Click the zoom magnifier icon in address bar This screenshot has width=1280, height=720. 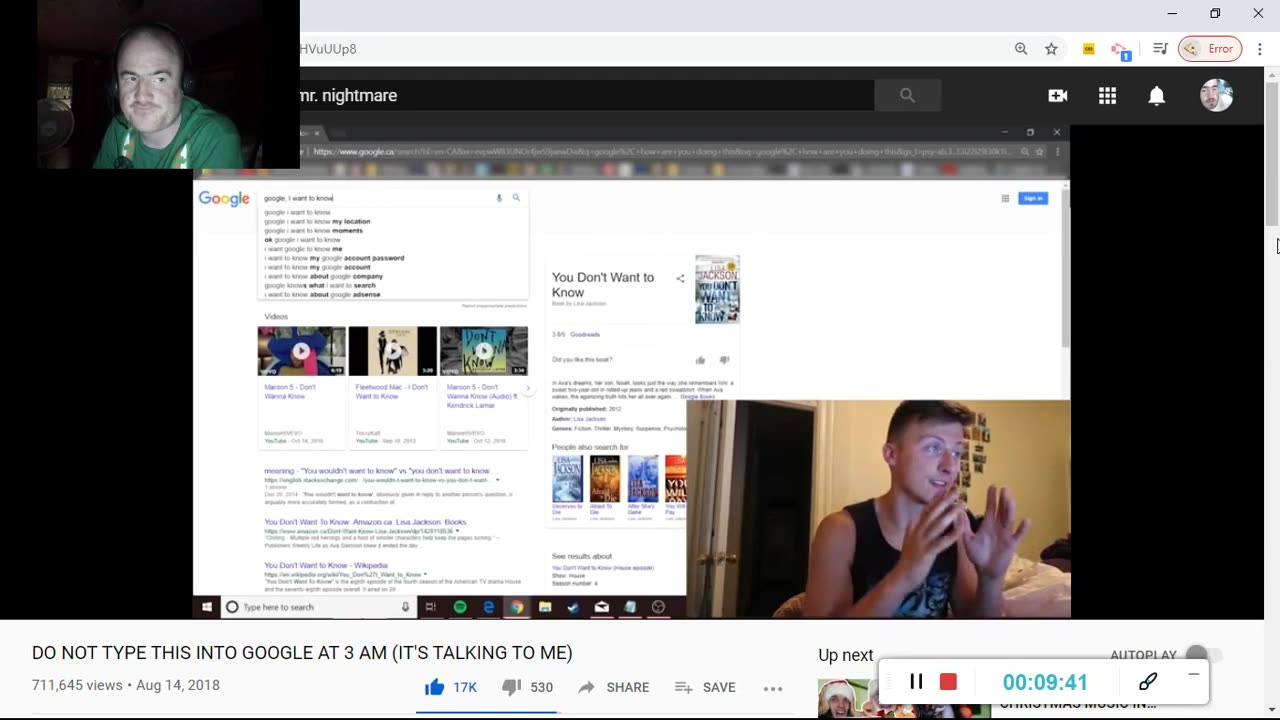click(1021, 48)
